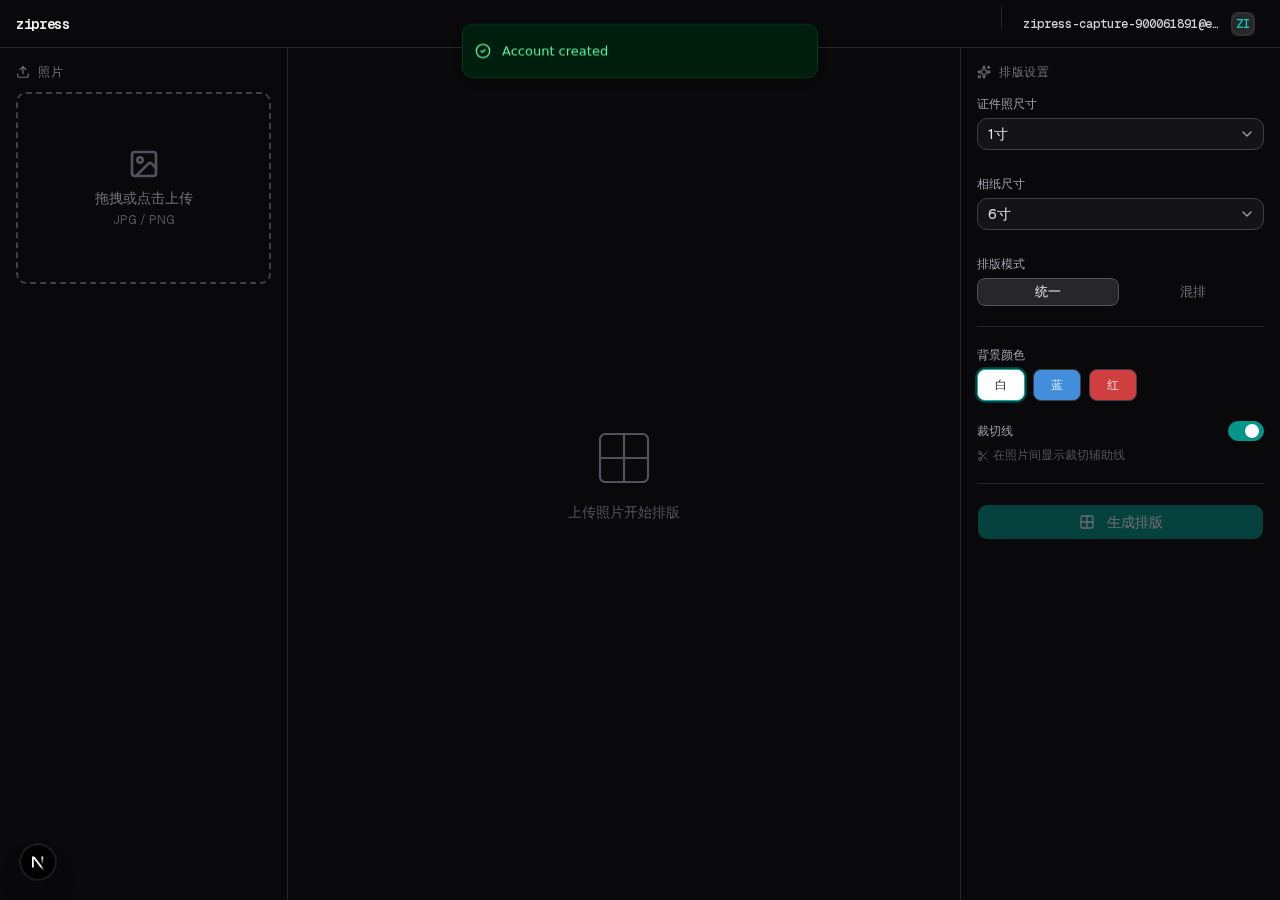Click the image placeholder icon in upload area
The width and height of the screenshot is (1280, 900).
point(144,164)
